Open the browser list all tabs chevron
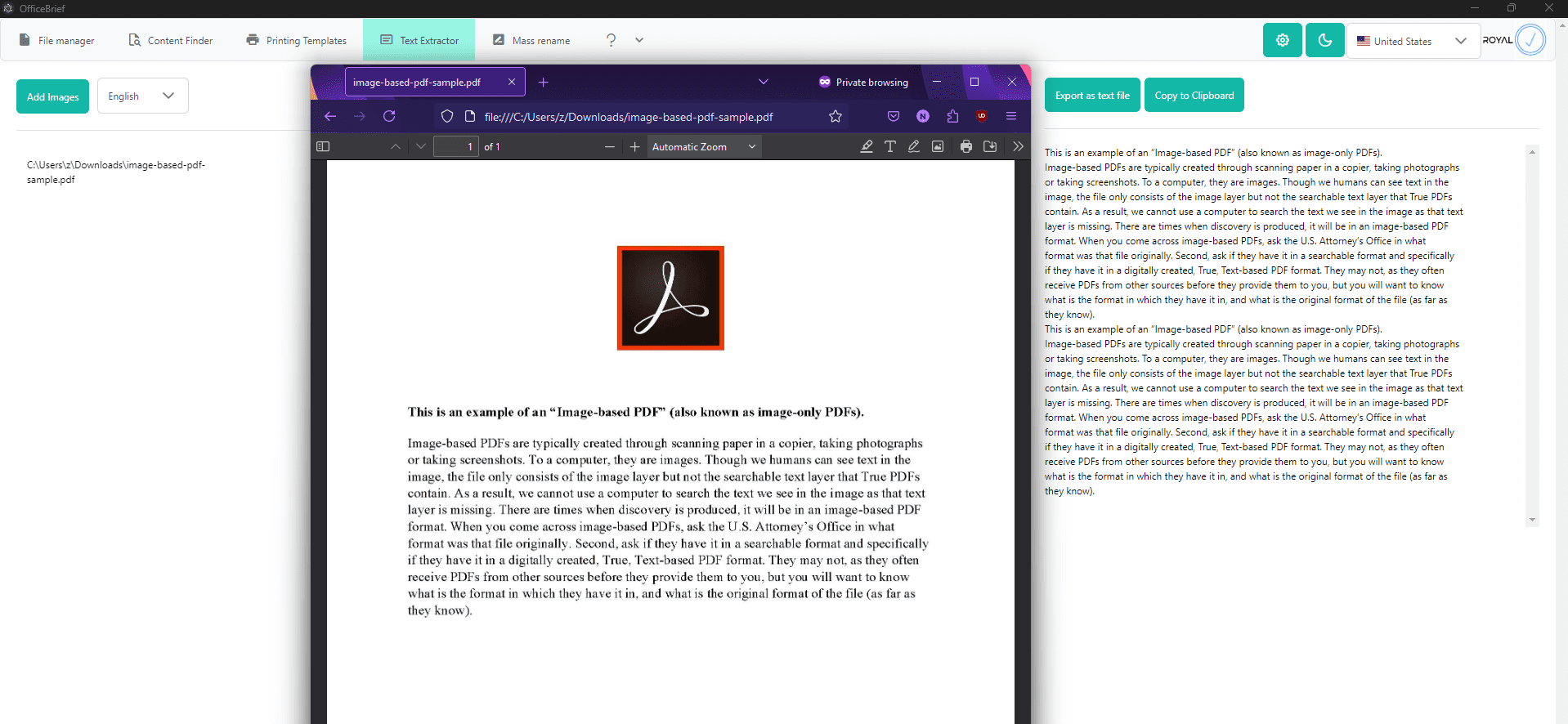 tap(764, 82)
